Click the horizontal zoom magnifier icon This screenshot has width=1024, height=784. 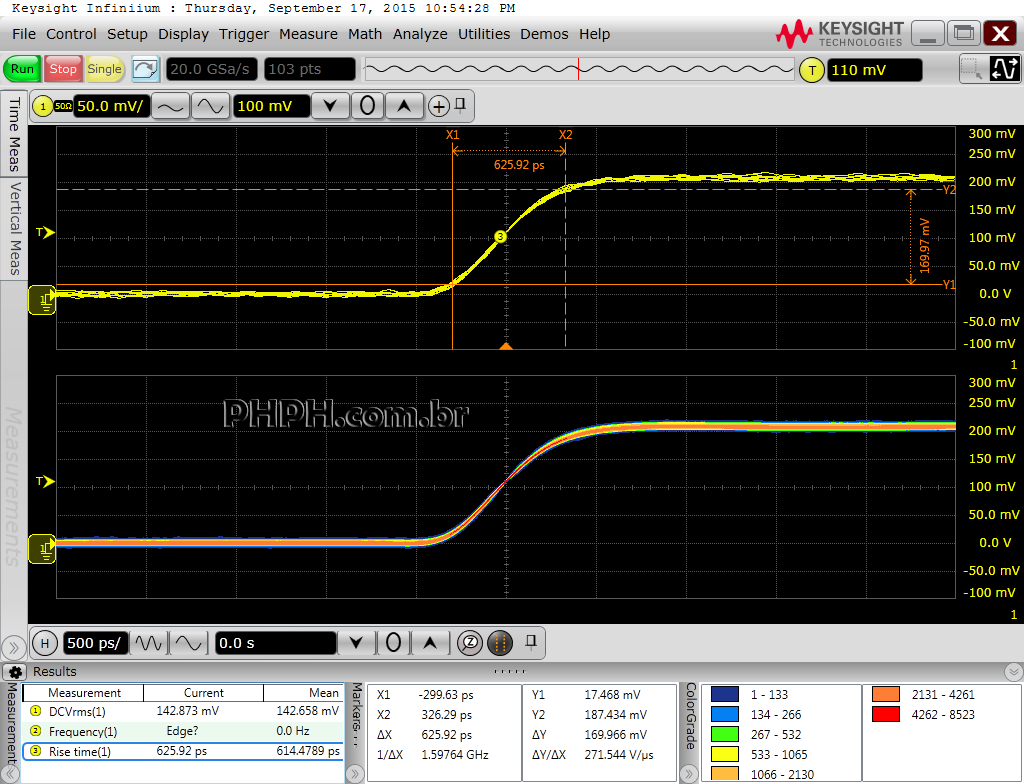(x=471, y=643)
